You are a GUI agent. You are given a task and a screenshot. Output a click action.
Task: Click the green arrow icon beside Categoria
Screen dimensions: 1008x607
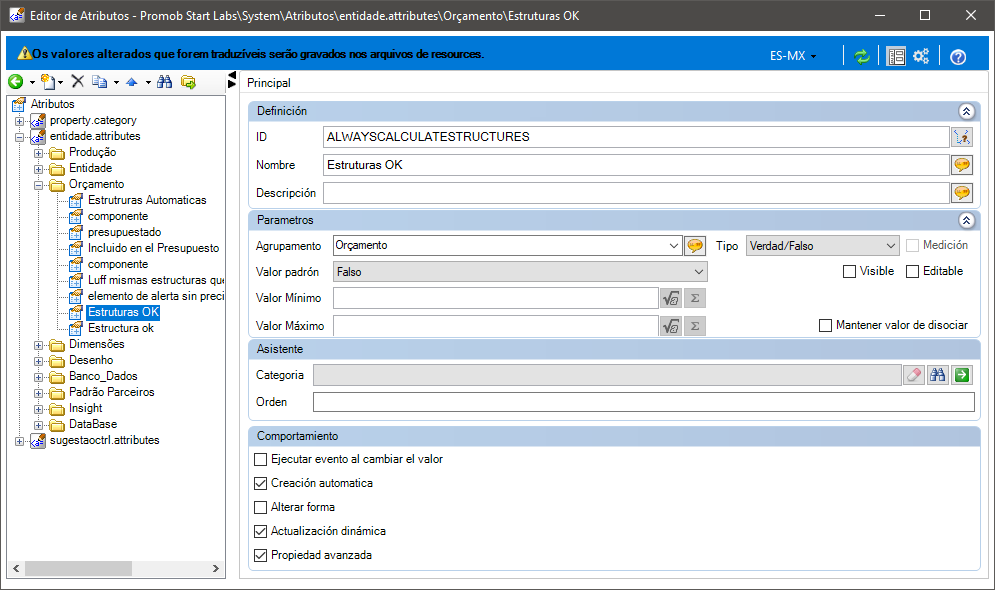tap(962, 375)
